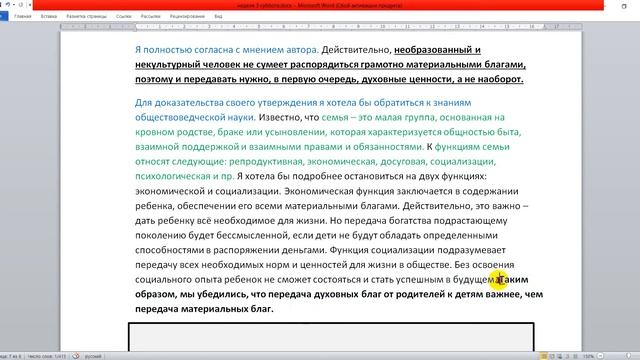Image resolution: width=640 pixels, height=360 pixels.
Task: Click underlined phrase 'духовные ценности, а не наоборот.'
Action: coord(442,79)
